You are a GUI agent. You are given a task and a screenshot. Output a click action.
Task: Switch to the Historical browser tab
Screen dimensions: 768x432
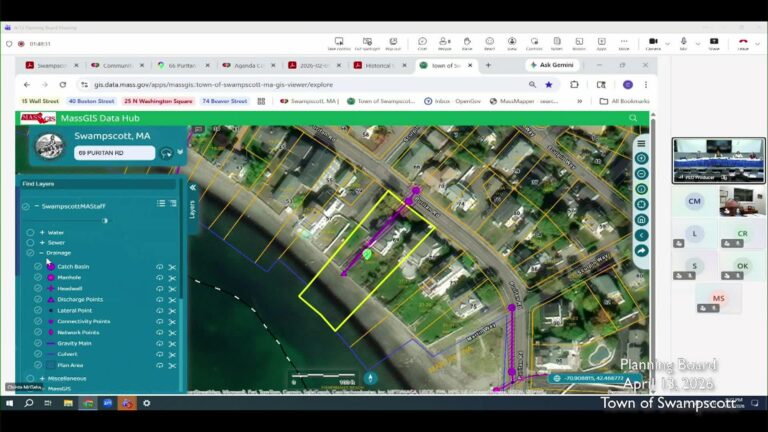(379, 65)
